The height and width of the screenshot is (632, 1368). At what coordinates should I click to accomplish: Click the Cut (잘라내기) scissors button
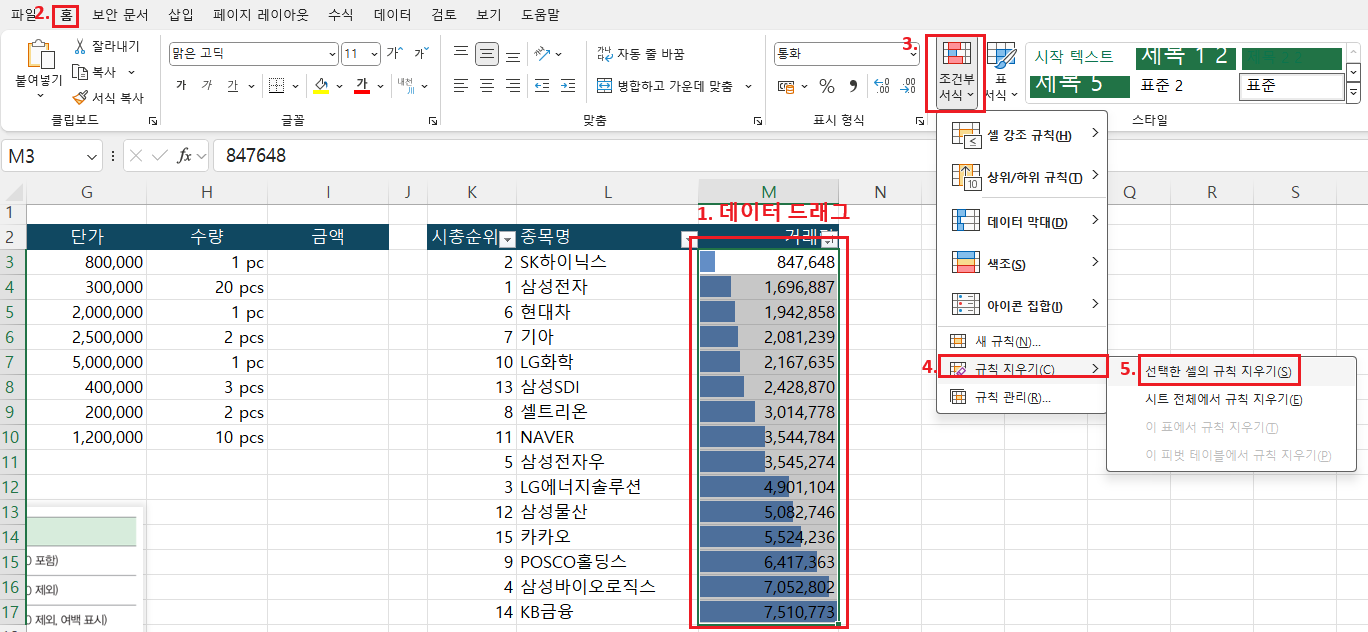[x=107, y=46]
